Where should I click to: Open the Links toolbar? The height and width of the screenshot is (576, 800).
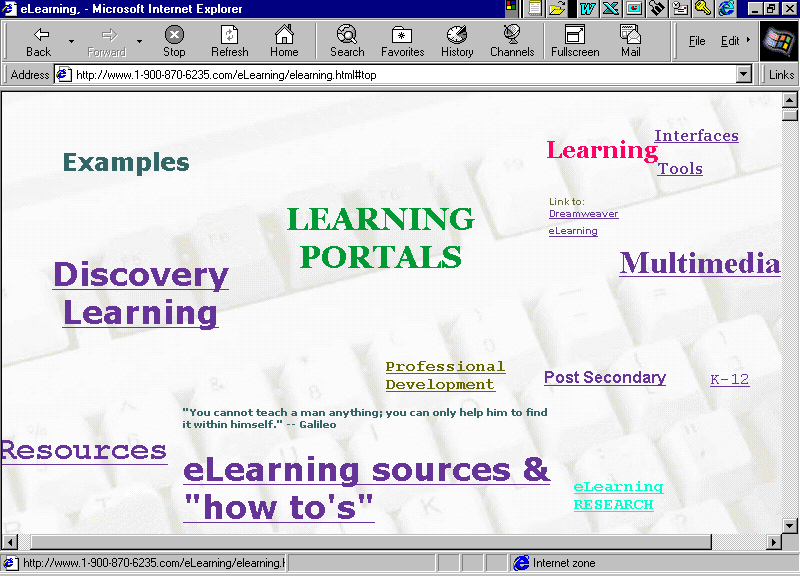coord(781,74)
